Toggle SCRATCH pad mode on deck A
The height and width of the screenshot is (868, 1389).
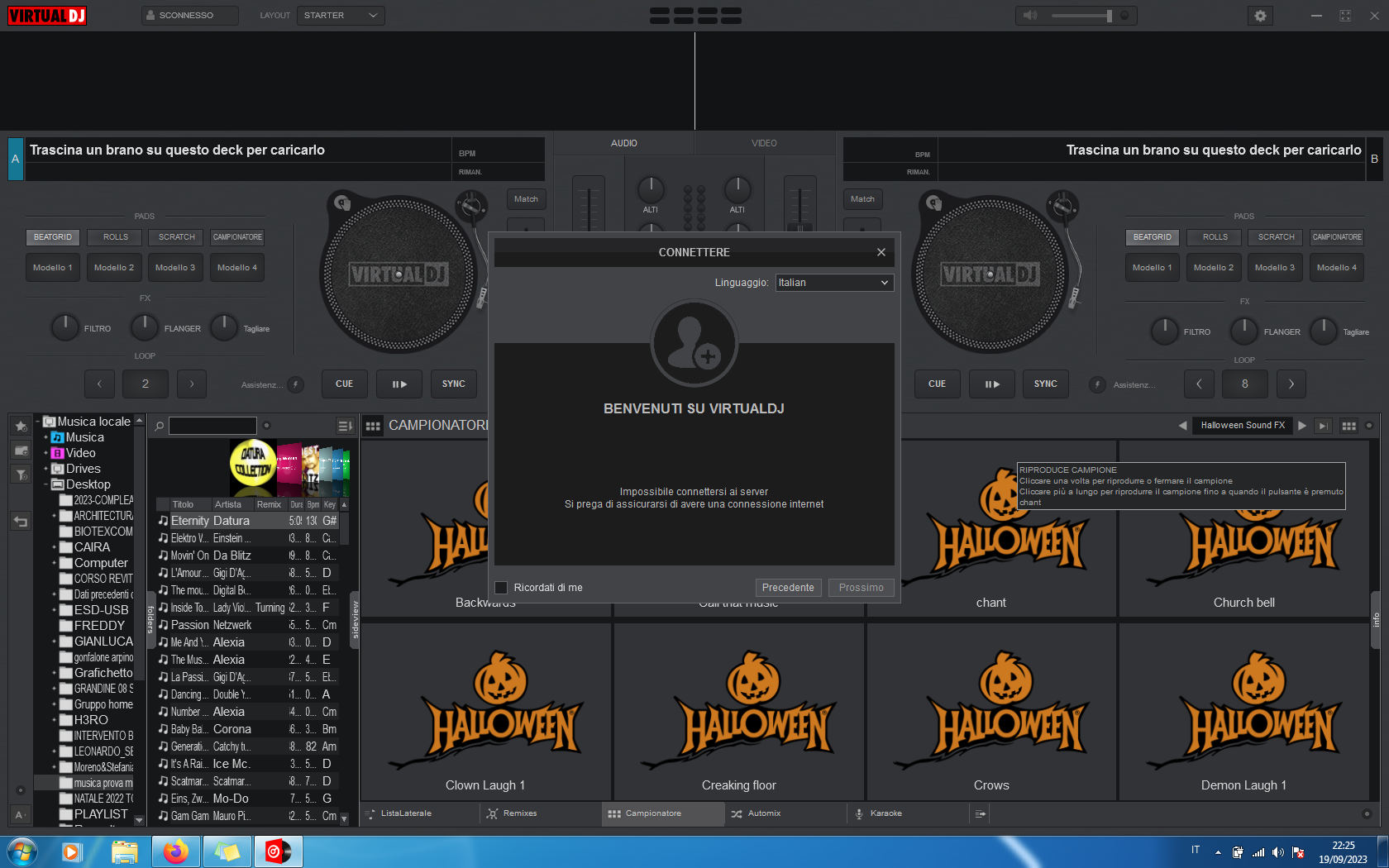177,237
